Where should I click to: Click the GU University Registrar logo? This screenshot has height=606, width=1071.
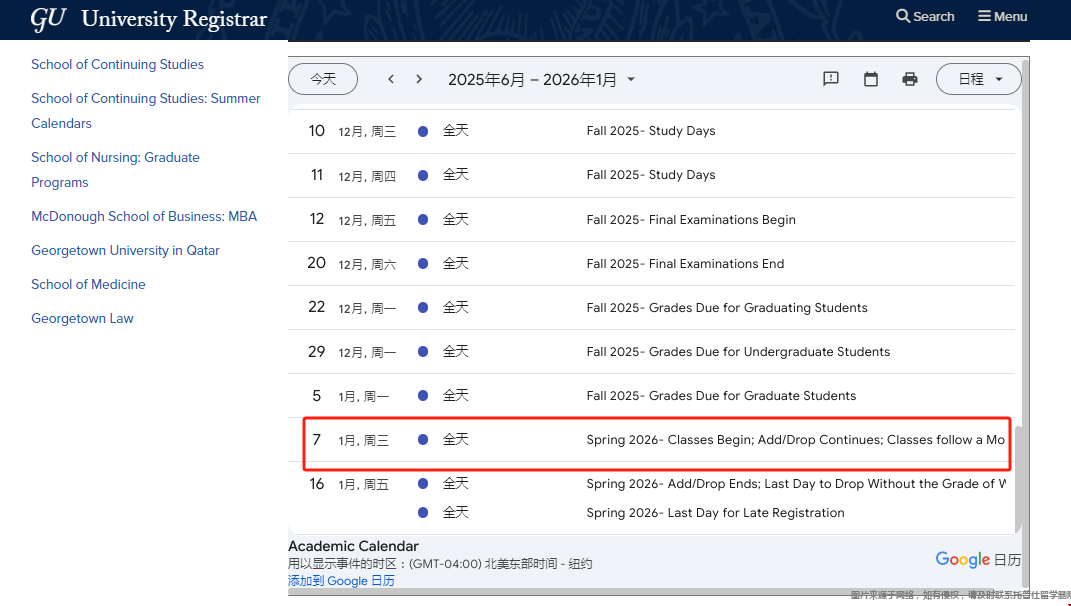[149, 18]
